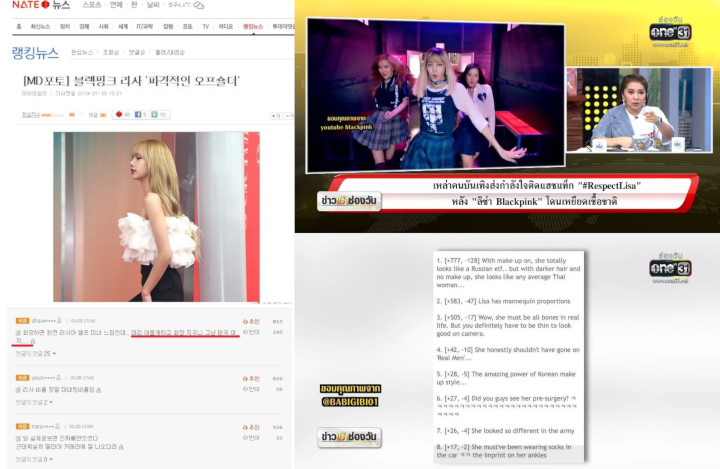Click the NATE news logo
The image size is (720, 469).
41,5
